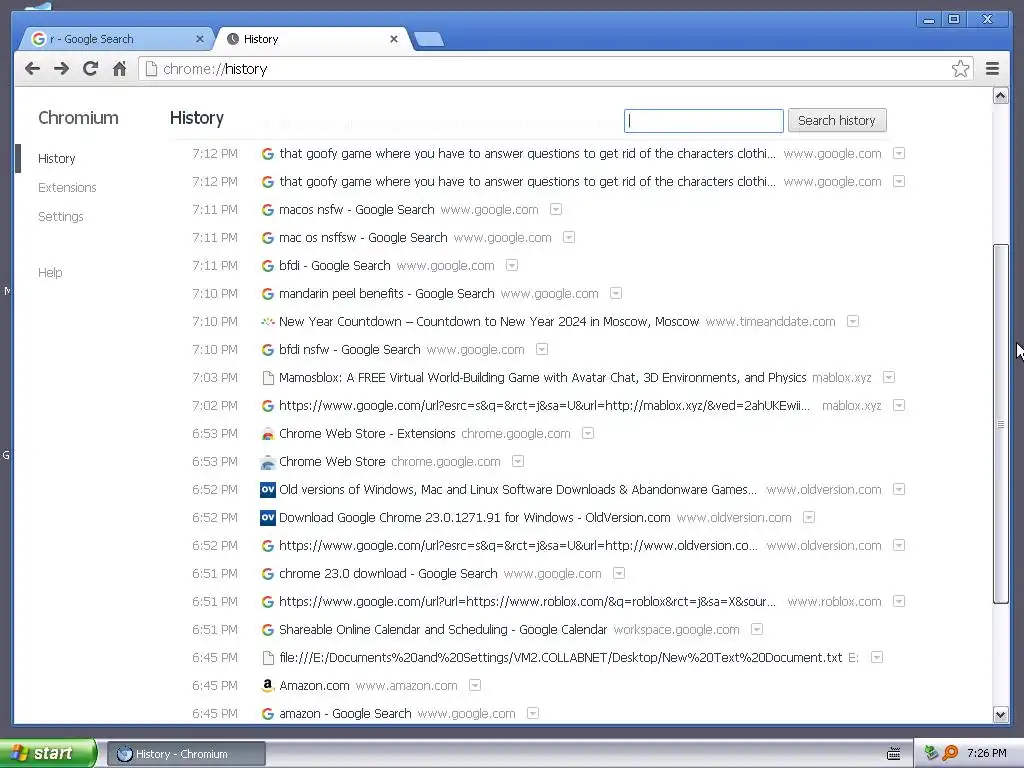Open the dropdown for 'mandarin peel benefits'

(x=616, y=294)
